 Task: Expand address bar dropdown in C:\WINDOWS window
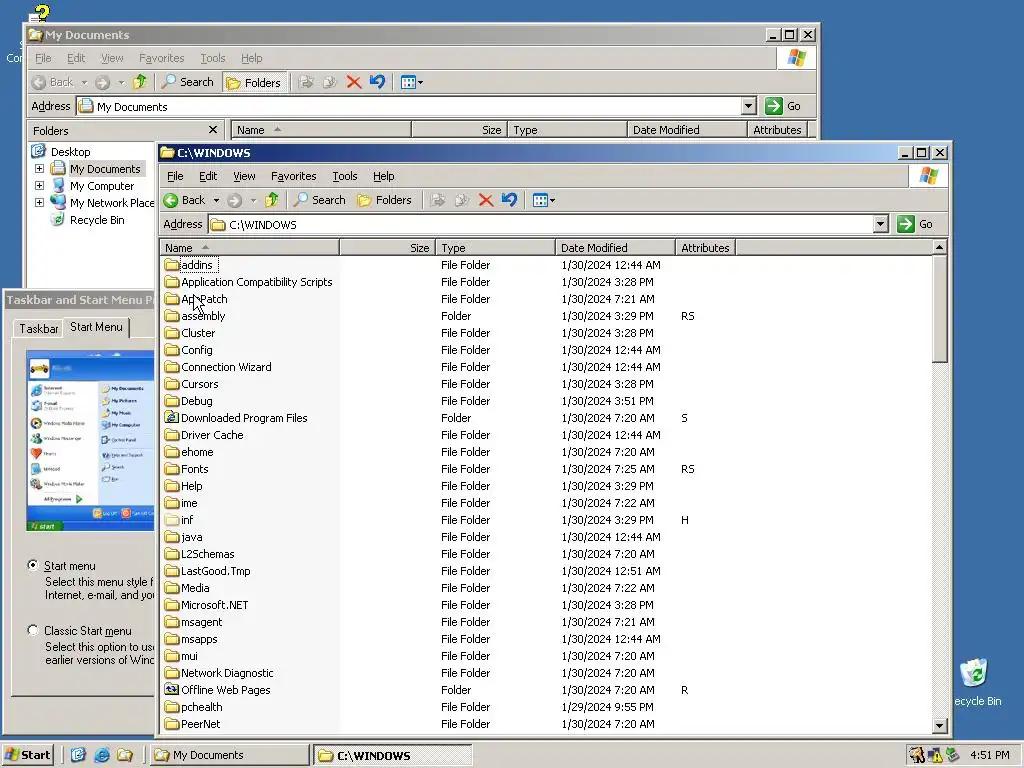880,225
